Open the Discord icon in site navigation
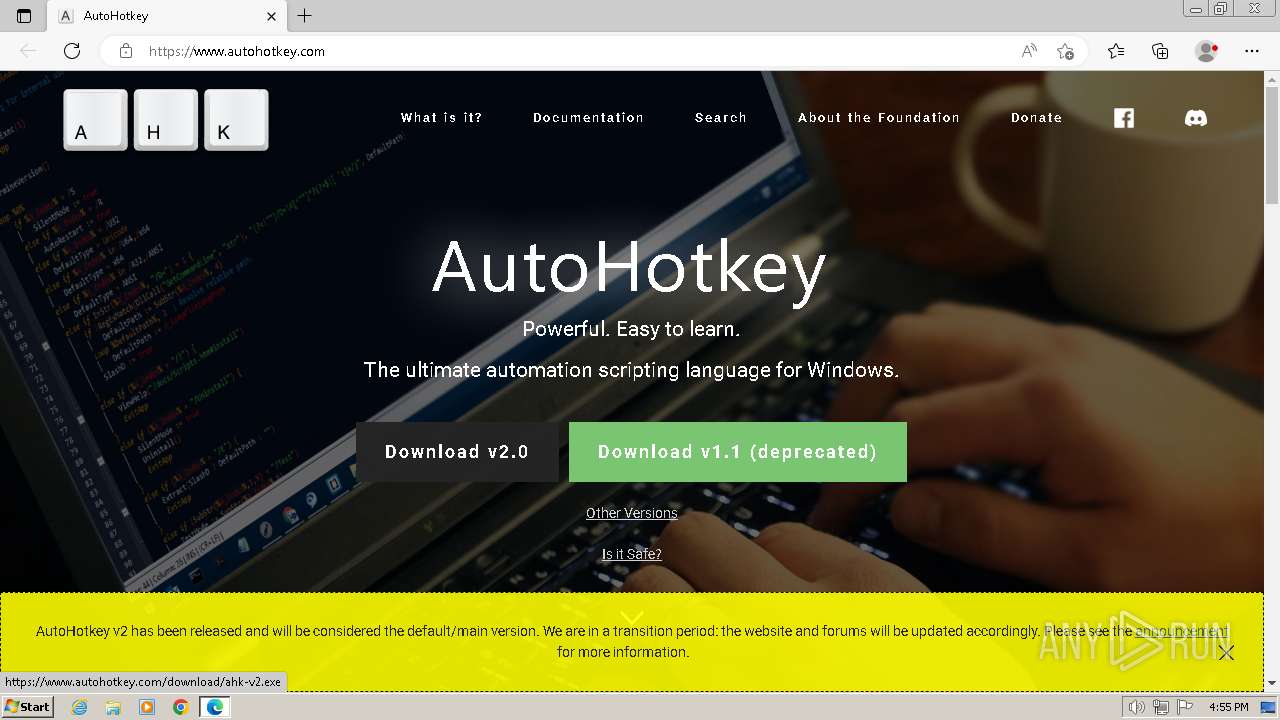Image resolution: width=1280 pixels, height=720 pixels. [1195, 118]
